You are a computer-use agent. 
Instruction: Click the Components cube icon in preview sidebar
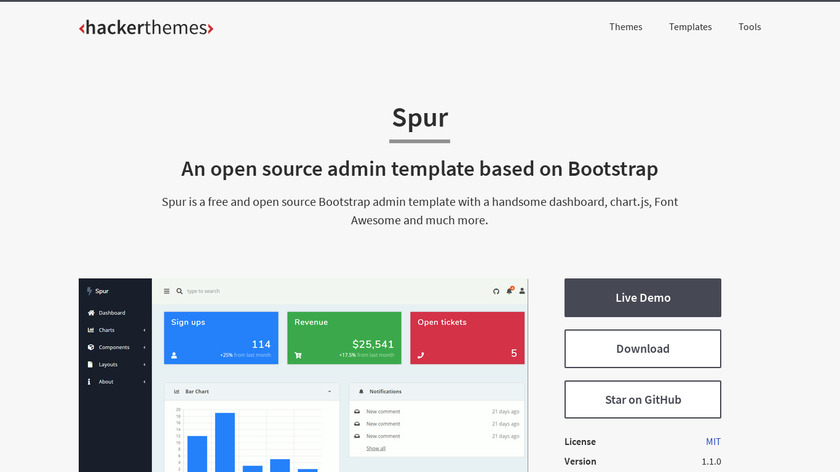coord(91,347)
